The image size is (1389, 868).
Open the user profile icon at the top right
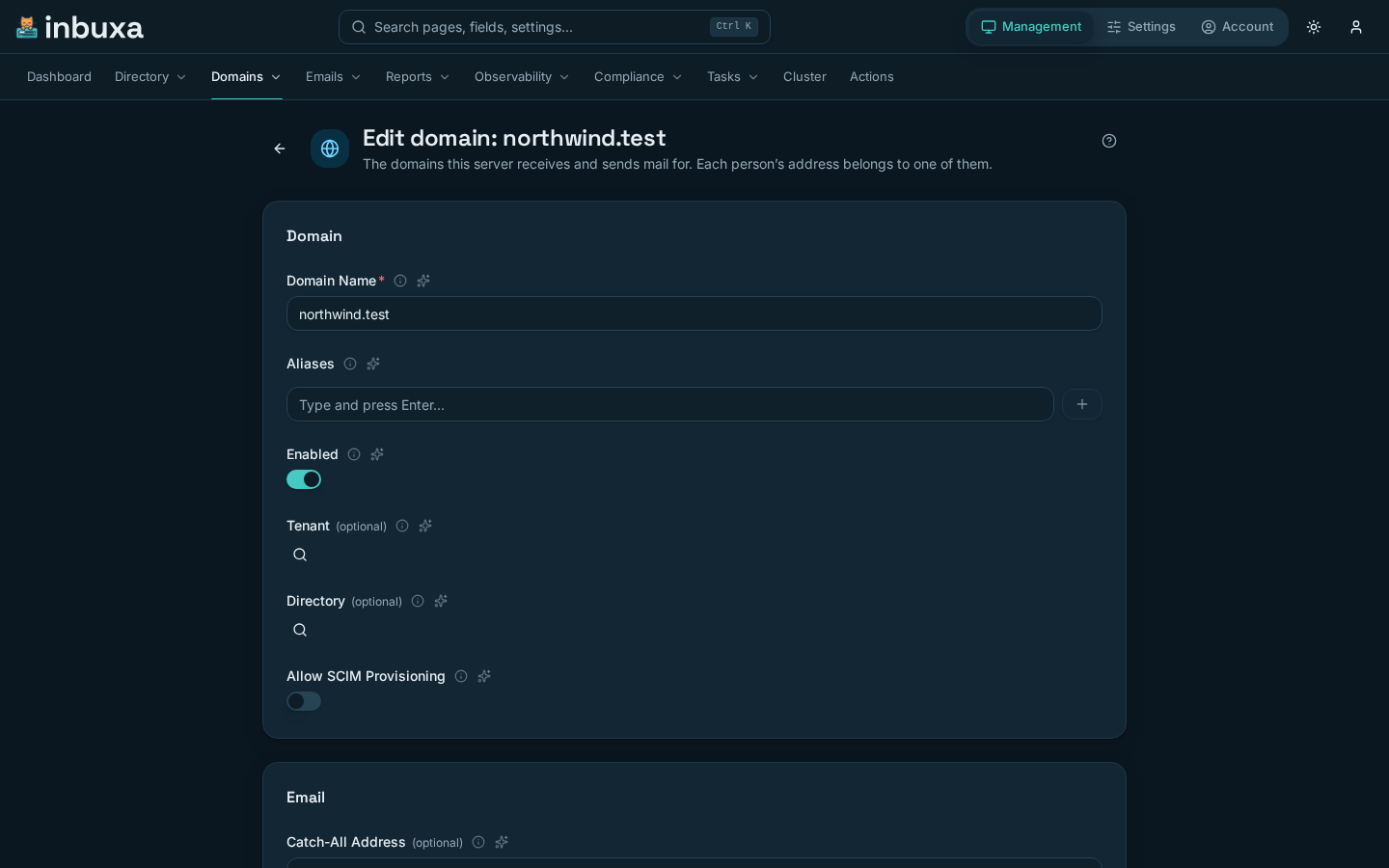click(1356, 27)
